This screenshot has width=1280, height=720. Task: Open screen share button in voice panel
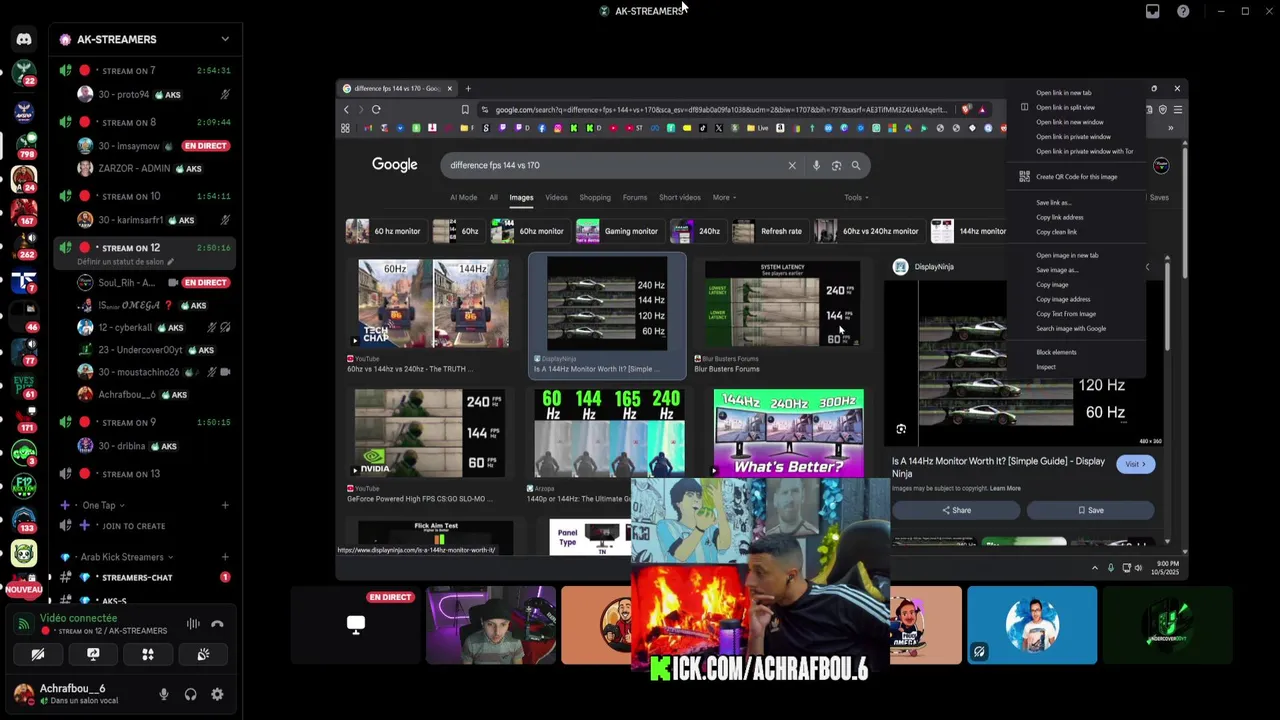tap(93, 654)
